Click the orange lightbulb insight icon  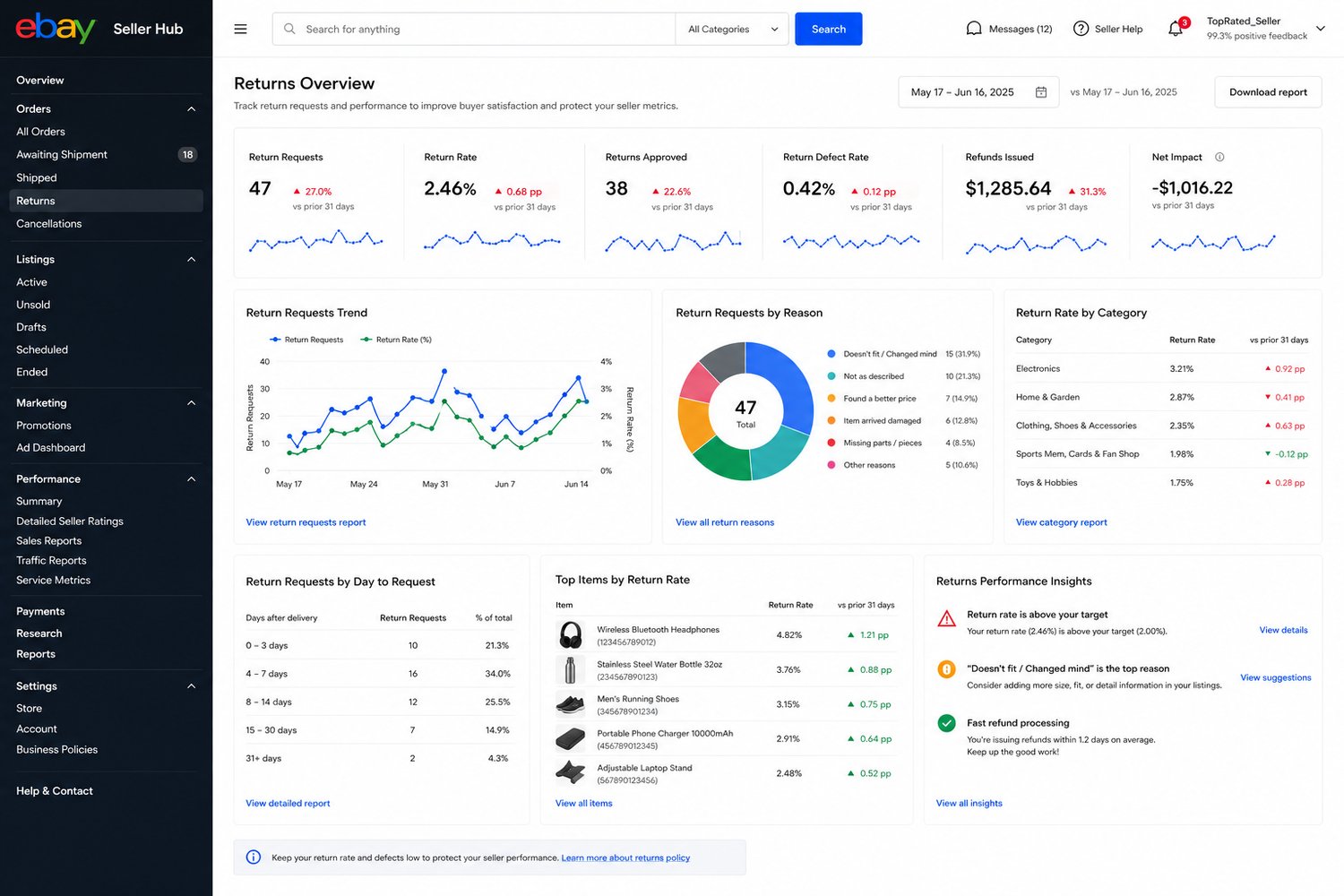click(x=946, y=669)
